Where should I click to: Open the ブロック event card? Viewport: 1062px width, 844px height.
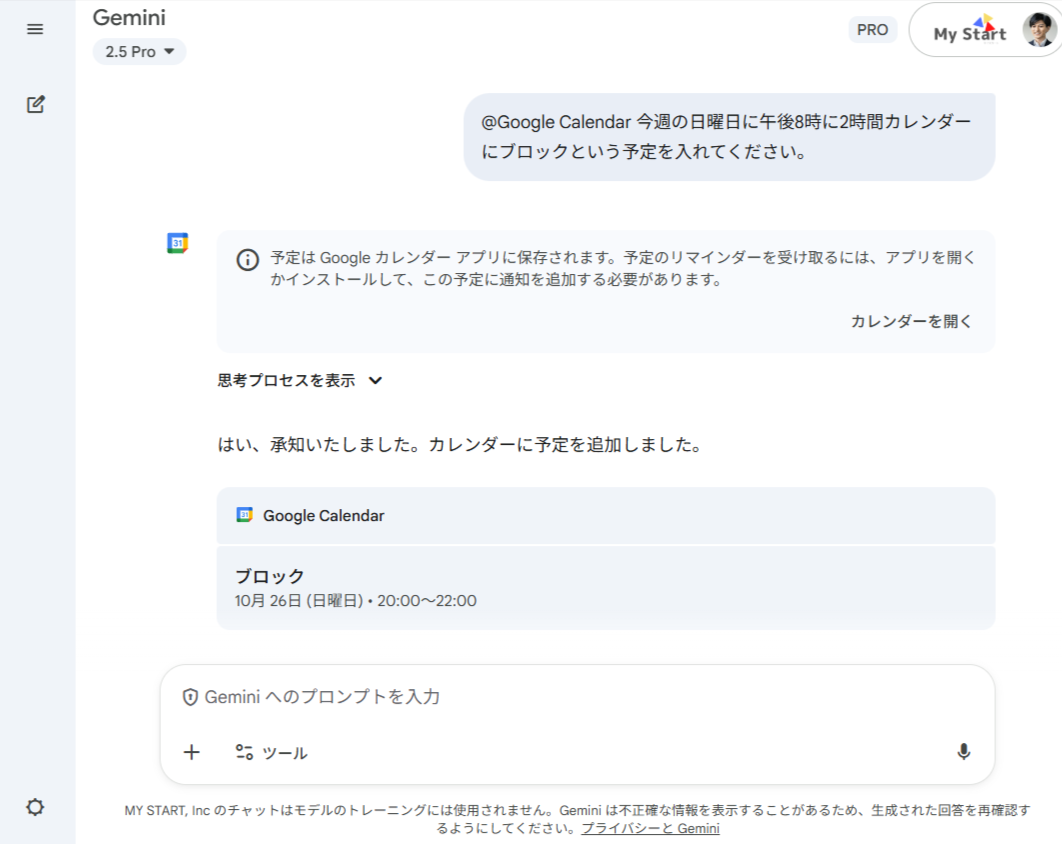605,588
